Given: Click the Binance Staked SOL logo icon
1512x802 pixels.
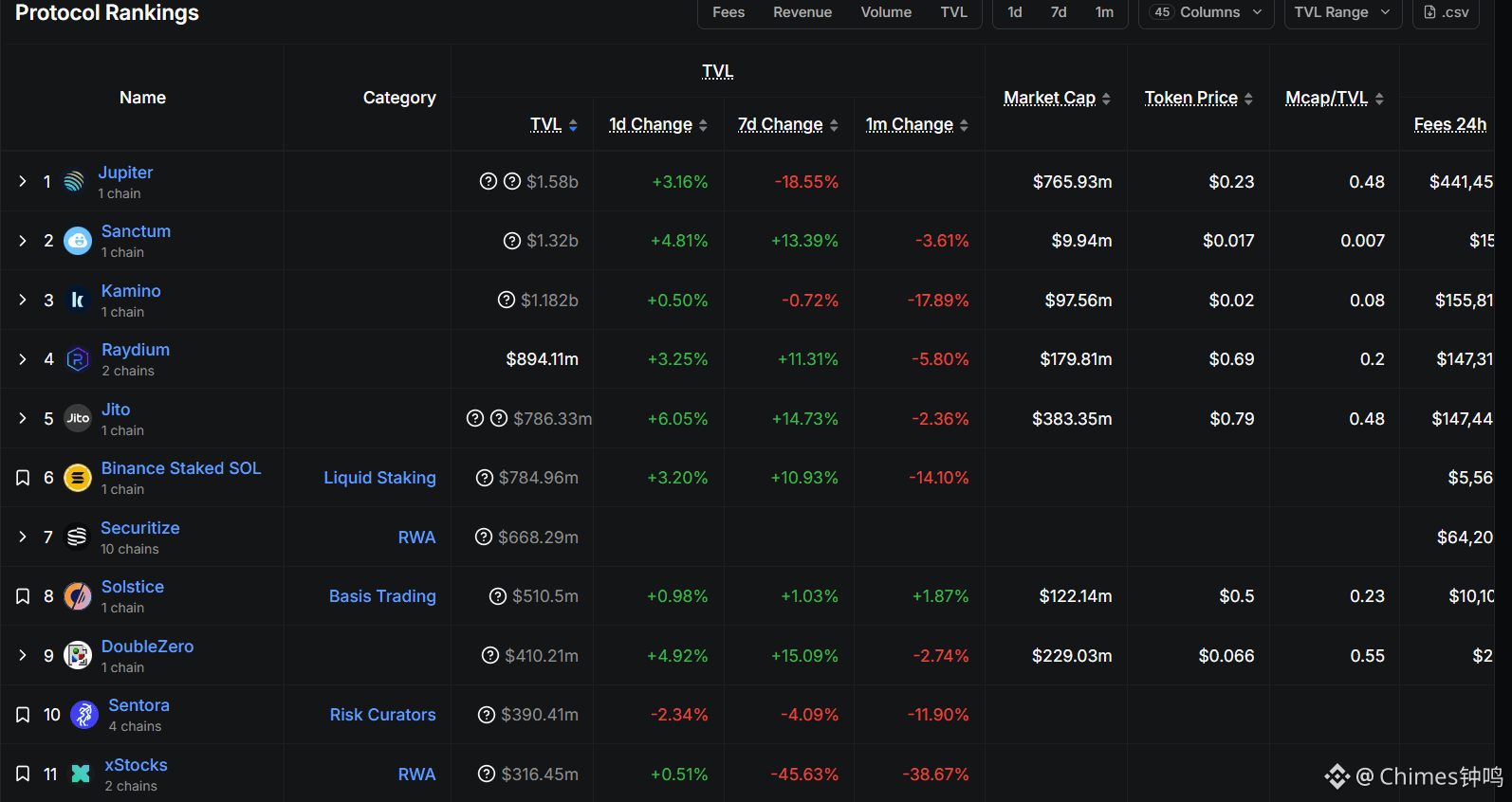Looking at the screenshot, I should click(78, 478).
